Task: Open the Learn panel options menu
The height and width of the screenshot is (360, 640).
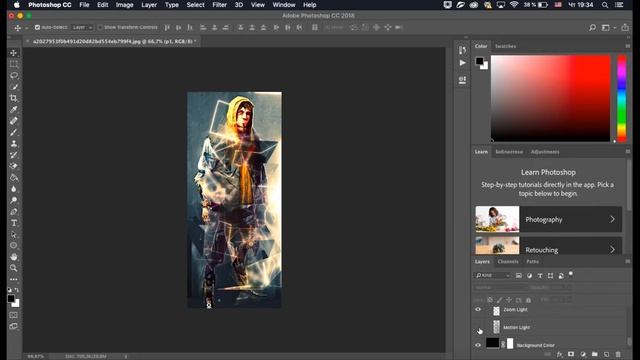Action: point(628,151)
